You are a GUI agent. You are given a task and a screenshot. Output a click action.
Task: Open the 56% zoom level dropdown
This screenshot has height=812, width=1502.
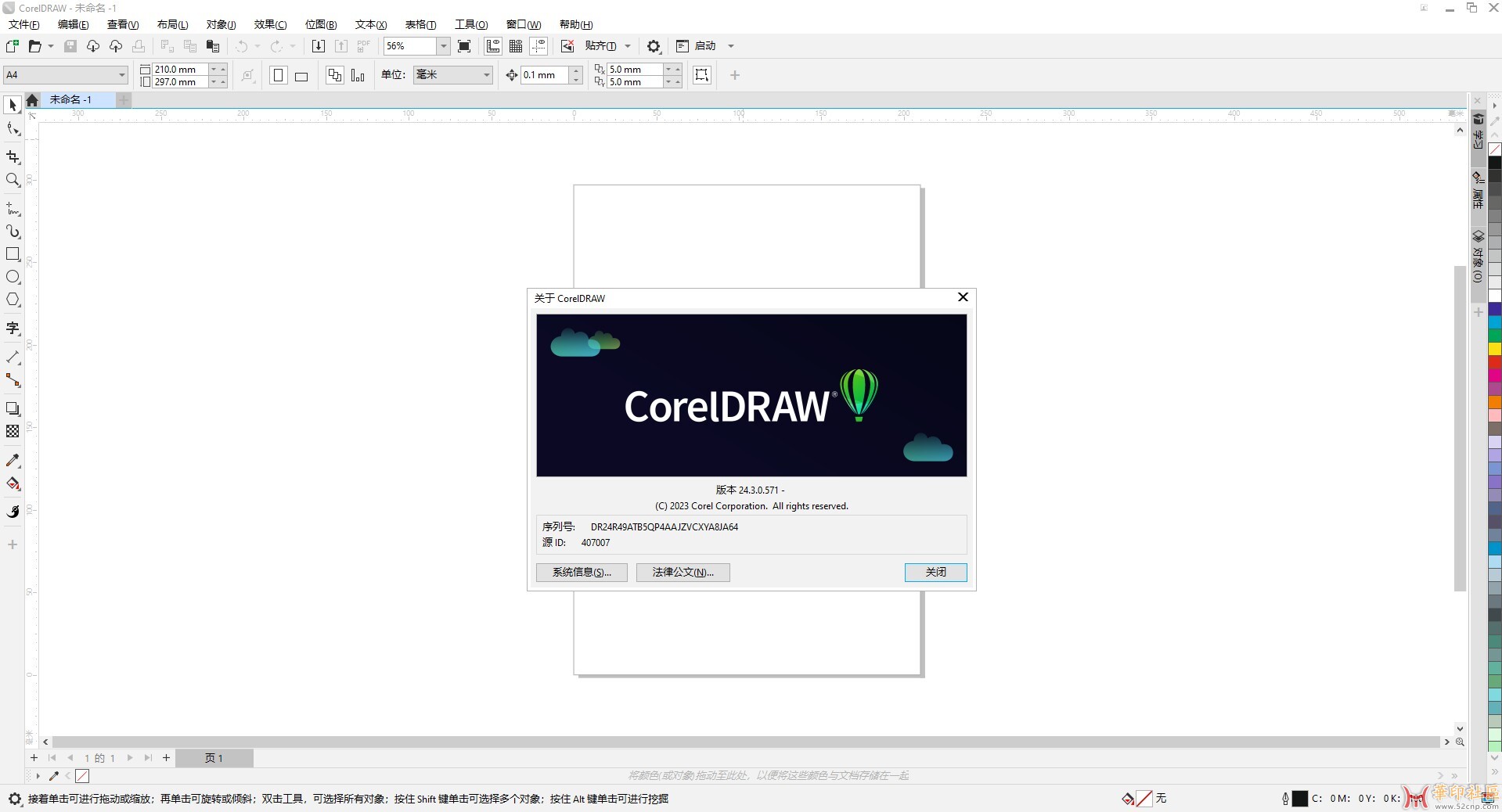(443, 46)
